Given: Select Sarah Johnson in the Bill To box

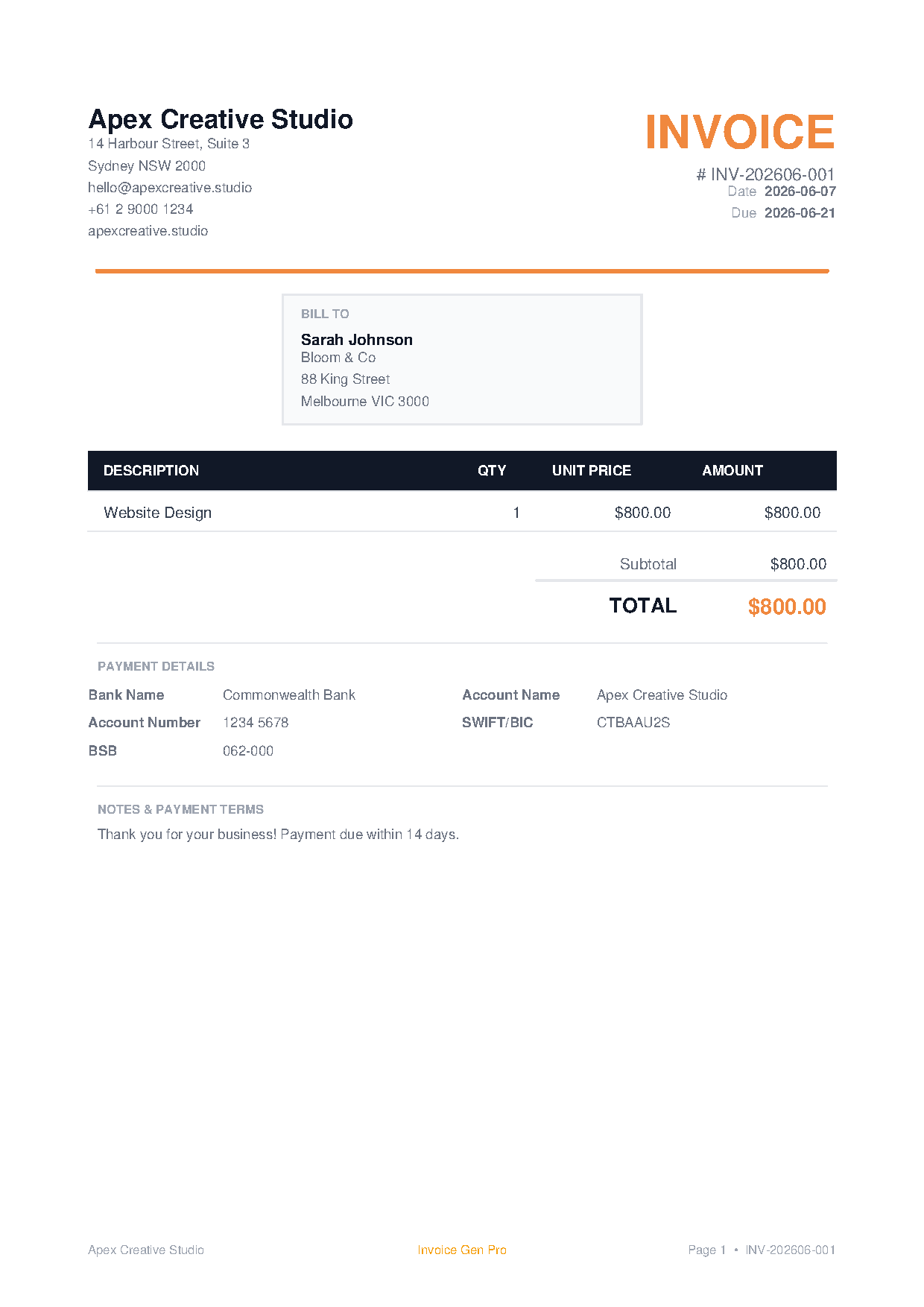Looking at the screenshot, I should (x=357, y=340).
